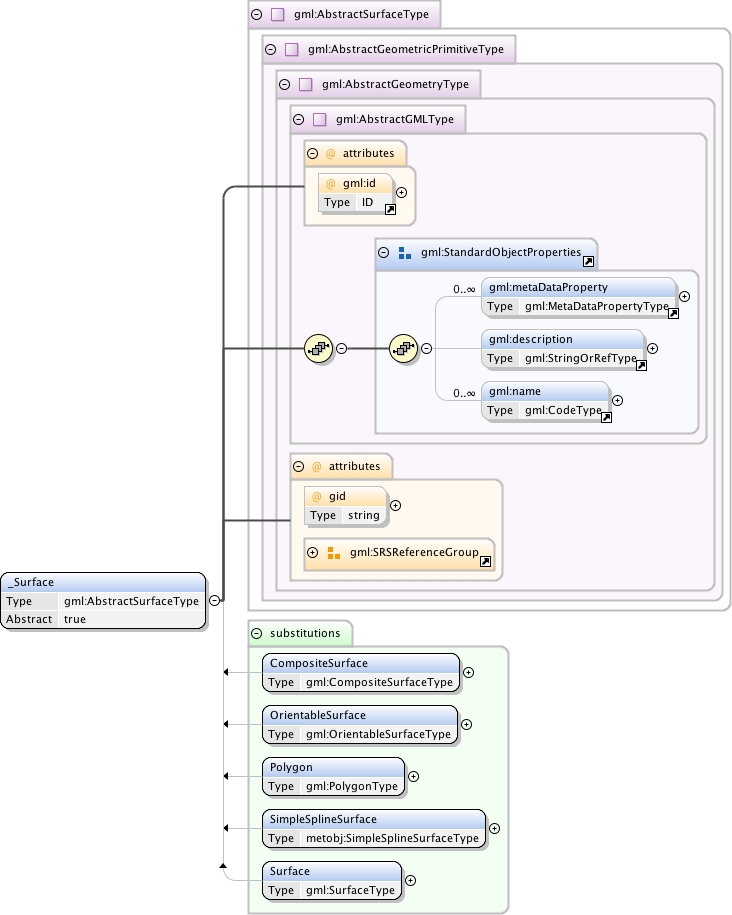
Task: Select the SimpleSplineSurface element box
Action: pos(374,828)
